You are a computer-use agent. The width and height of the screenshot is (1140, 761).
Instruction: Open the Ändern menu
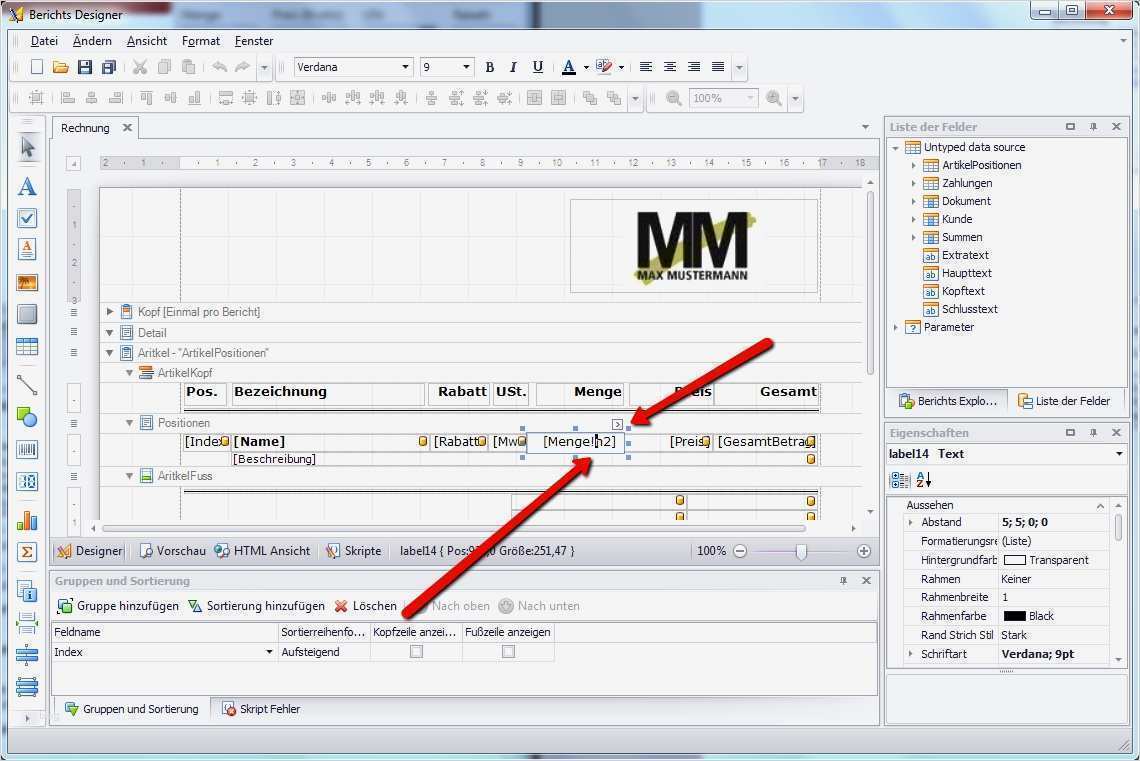tap(92, 41)
